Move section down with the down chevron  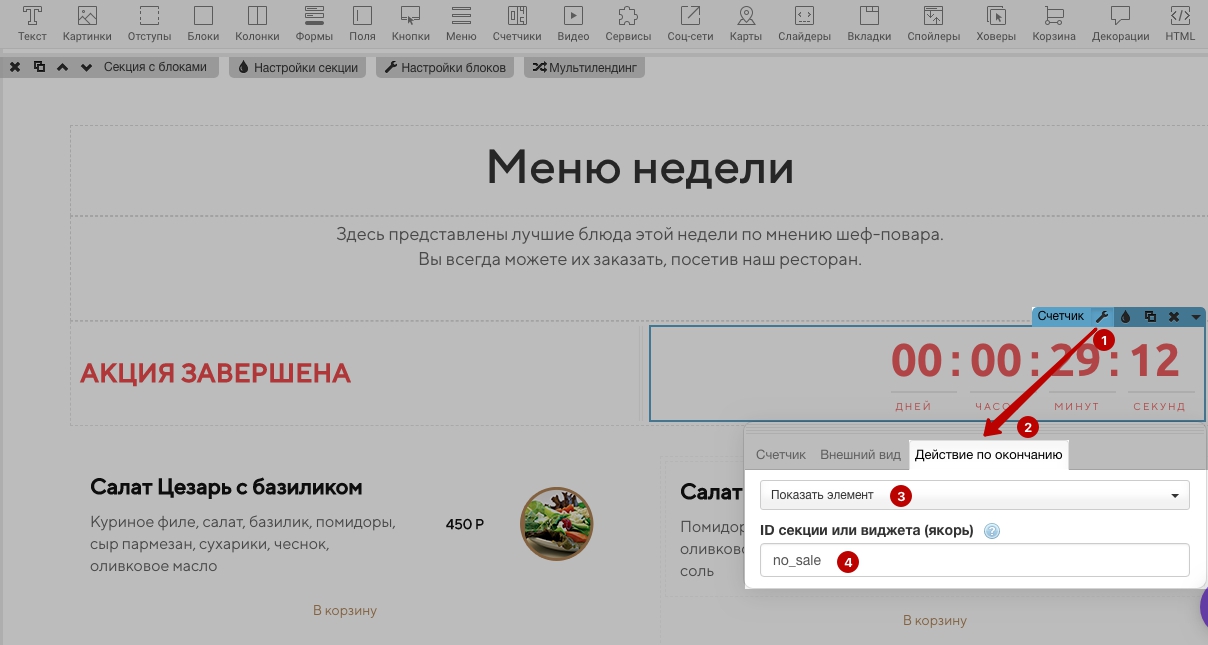coord(86,67)
